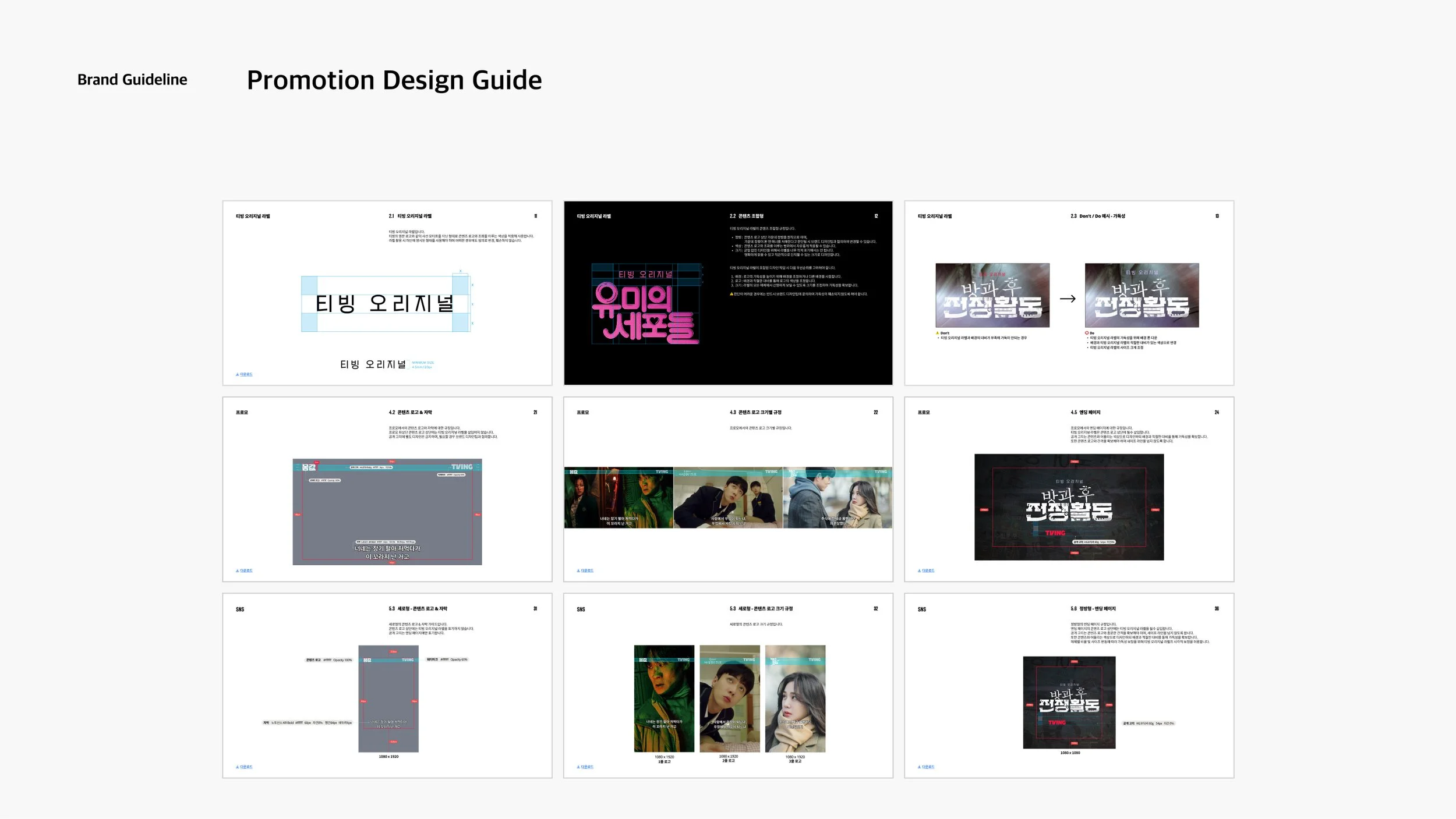Select the 3줄 로고 vertical poster
The width and height of the screenshot is (1456, 819).
pyautogui.click(x=795, y=698)
